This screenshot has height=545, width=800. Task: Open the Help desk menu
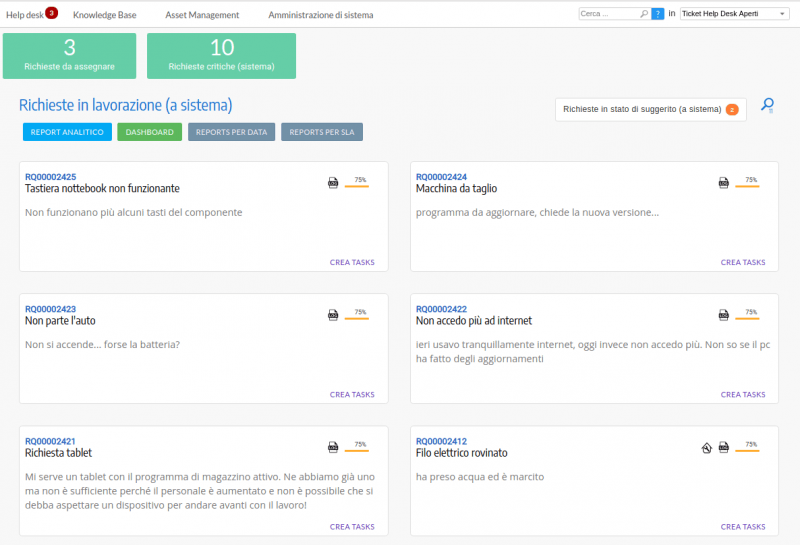pyautogui.click(x=24, y=15)
